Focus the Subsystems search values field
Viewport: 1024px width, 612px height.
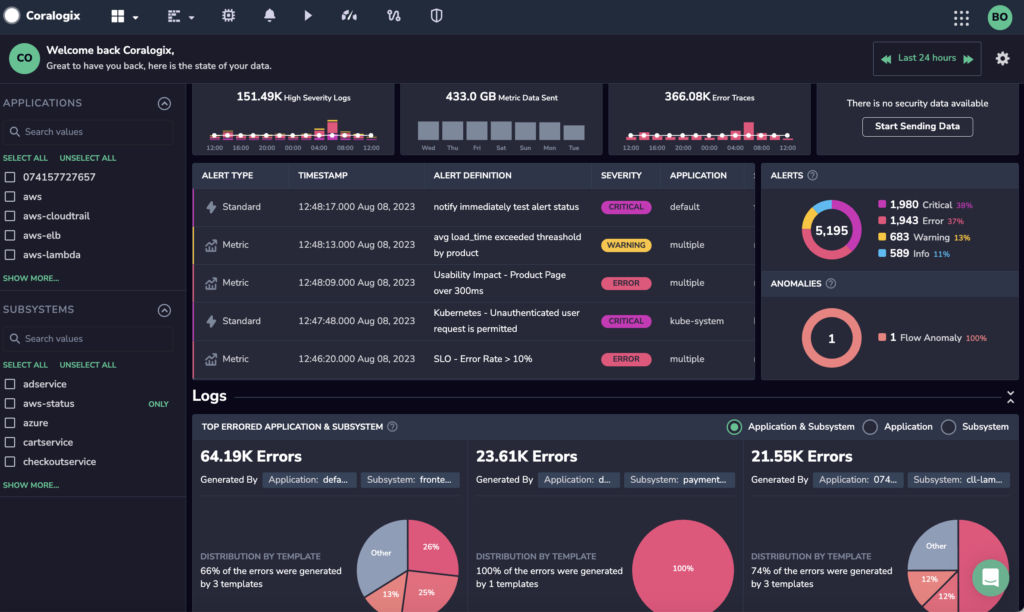pos(88,339)
